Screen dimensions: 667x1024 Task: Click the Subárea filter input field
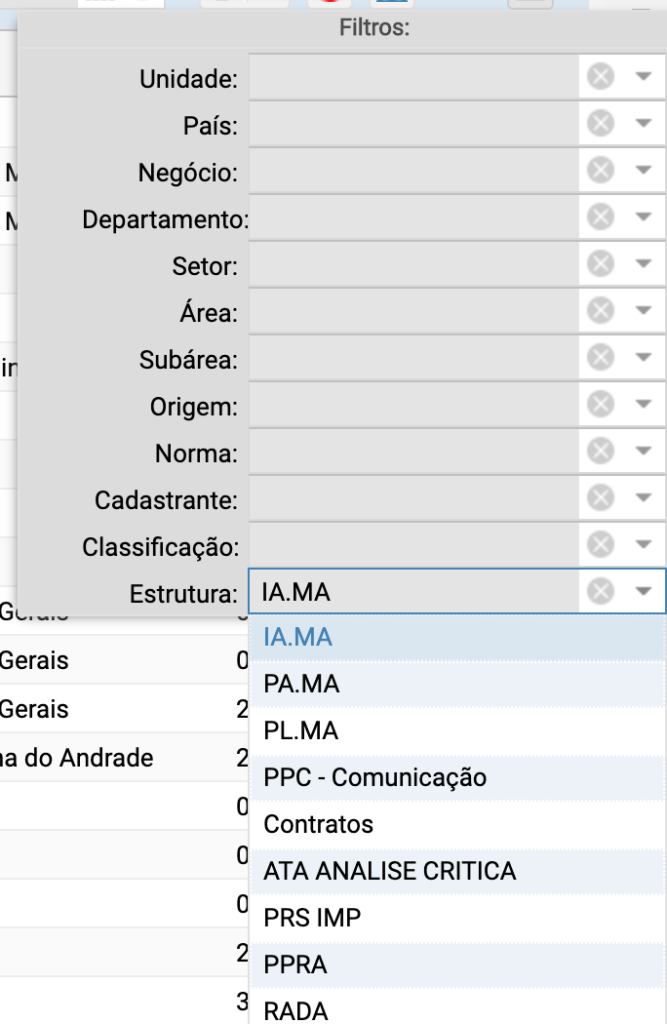[414, 358]
